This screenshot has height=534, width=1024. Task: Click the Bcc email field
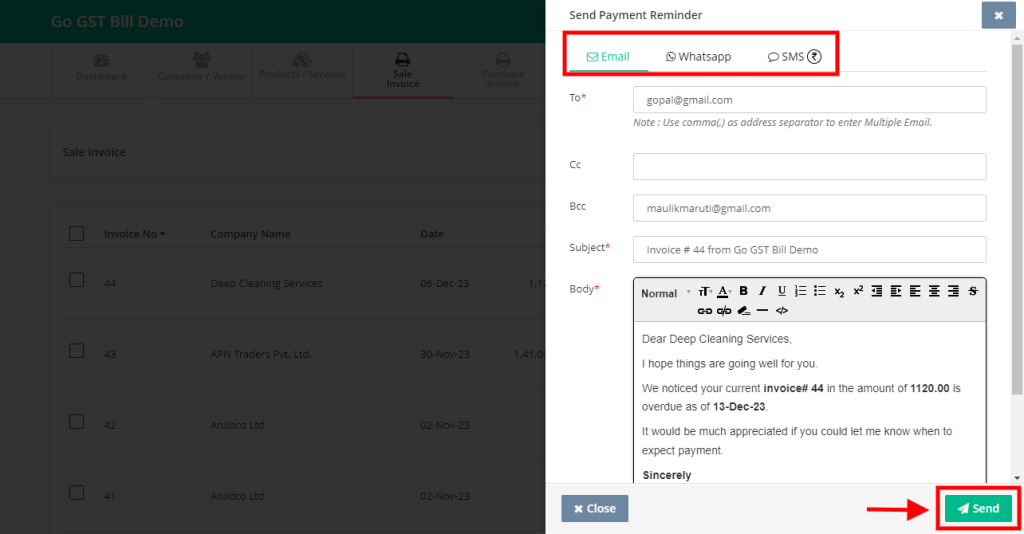[809, 208]
